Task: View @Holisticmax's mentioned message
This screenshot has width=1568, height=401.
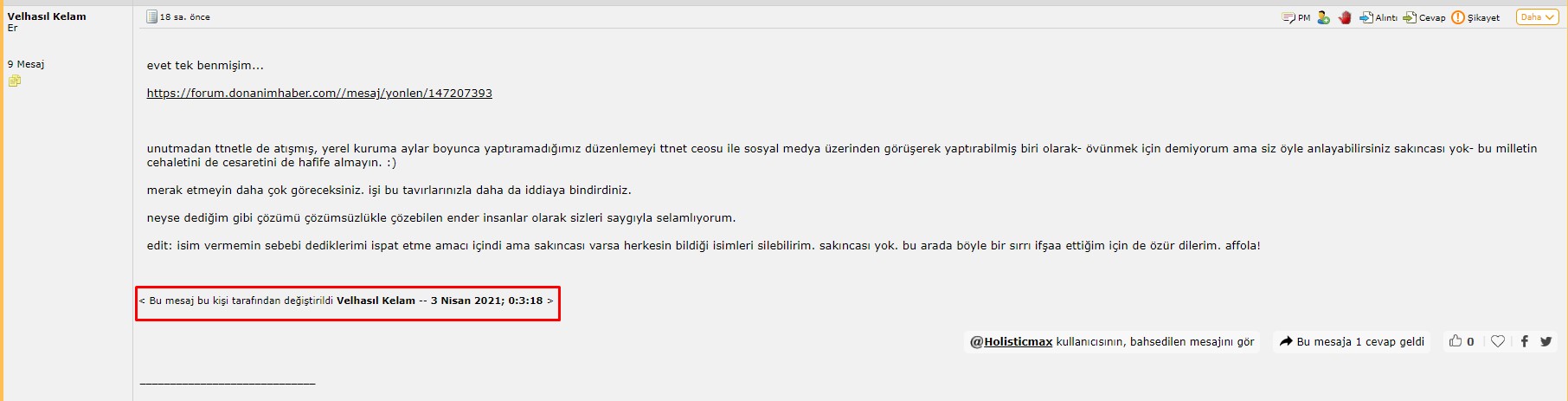Action: pos(1112,341)
